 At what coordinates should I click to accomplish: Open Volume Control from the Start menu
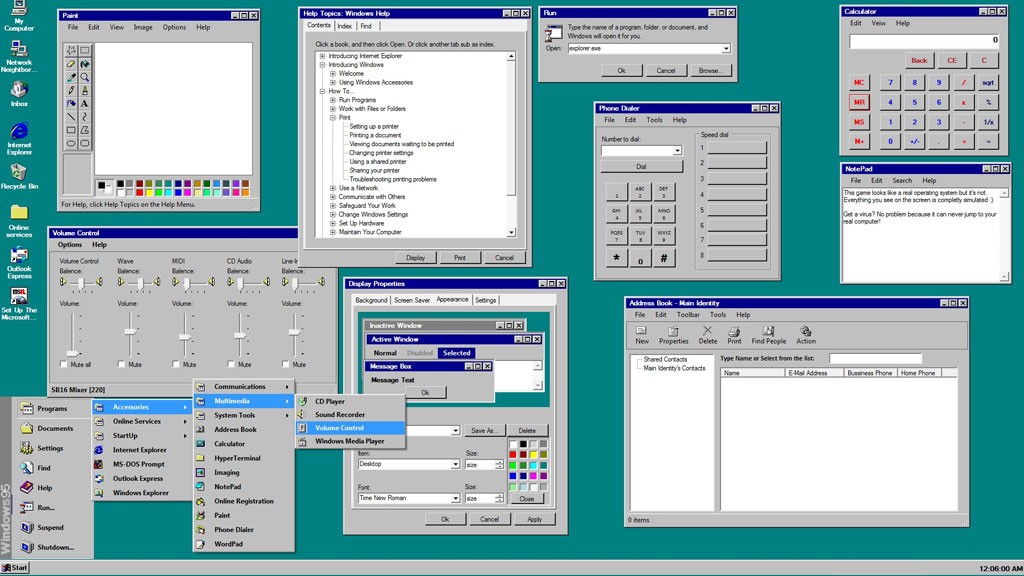point(340,426)
